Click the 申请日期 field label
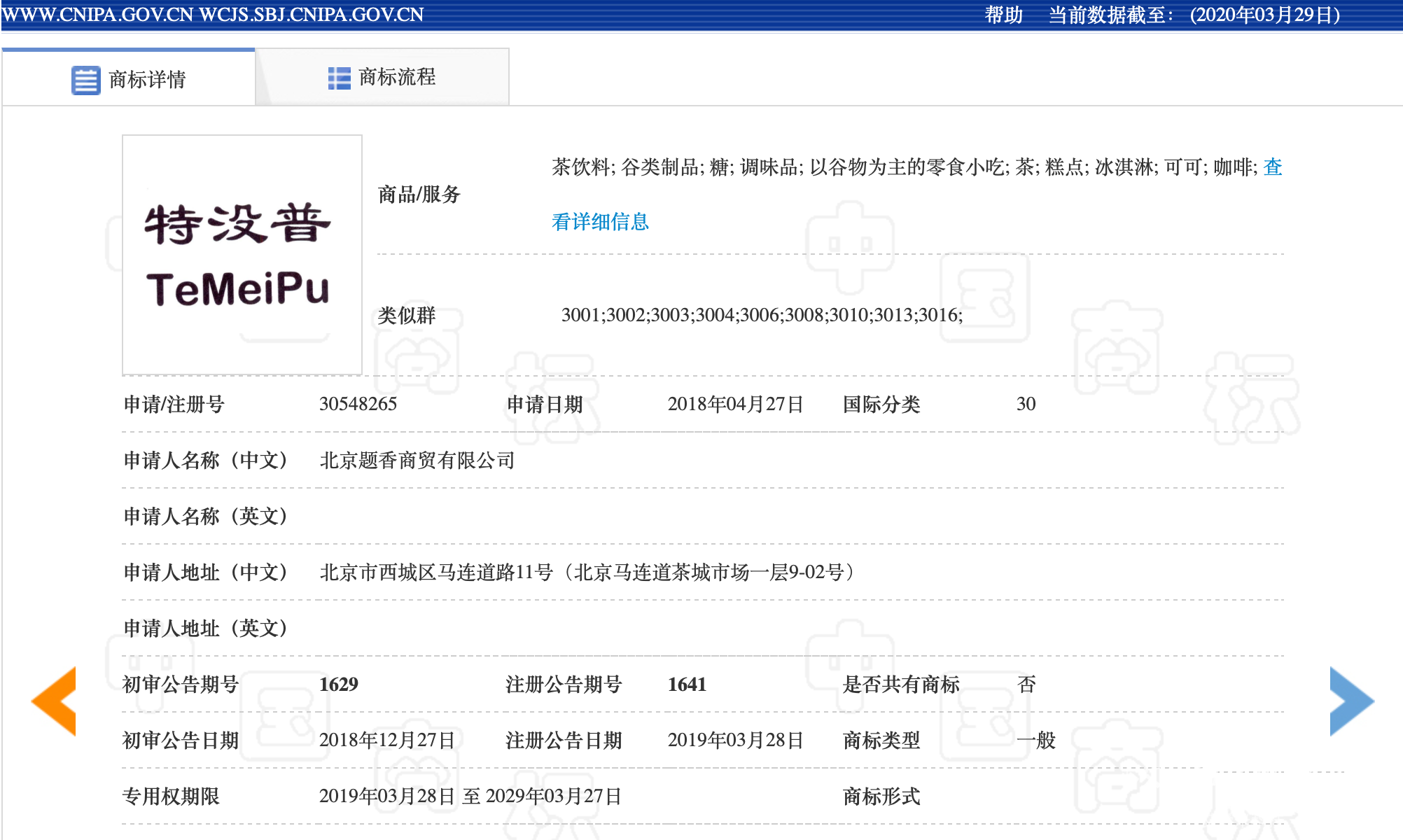The image size is (1403, 840). point(545,404)
